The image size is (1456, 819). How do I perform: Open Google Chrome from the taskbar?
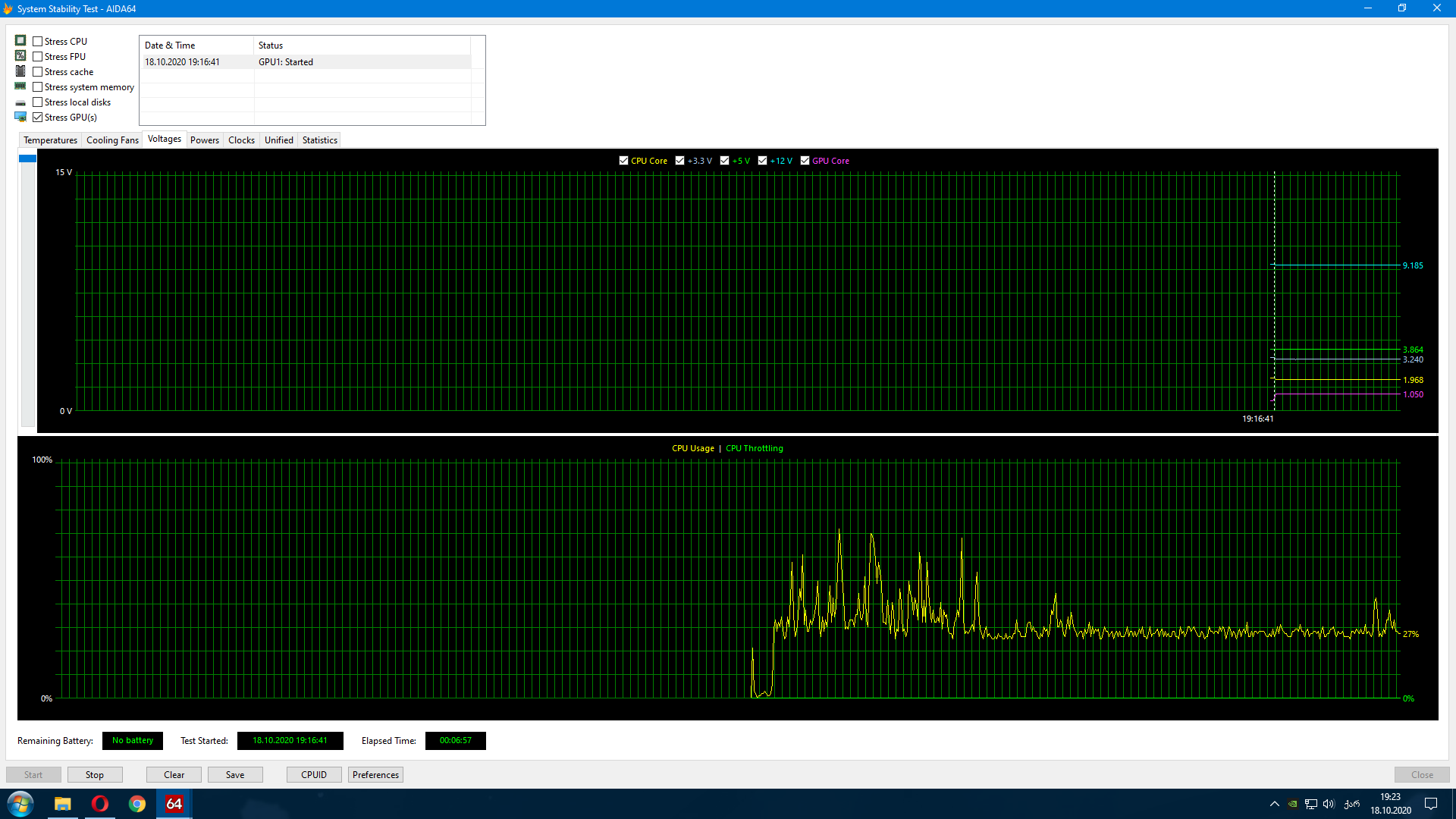tap(136, 804)
